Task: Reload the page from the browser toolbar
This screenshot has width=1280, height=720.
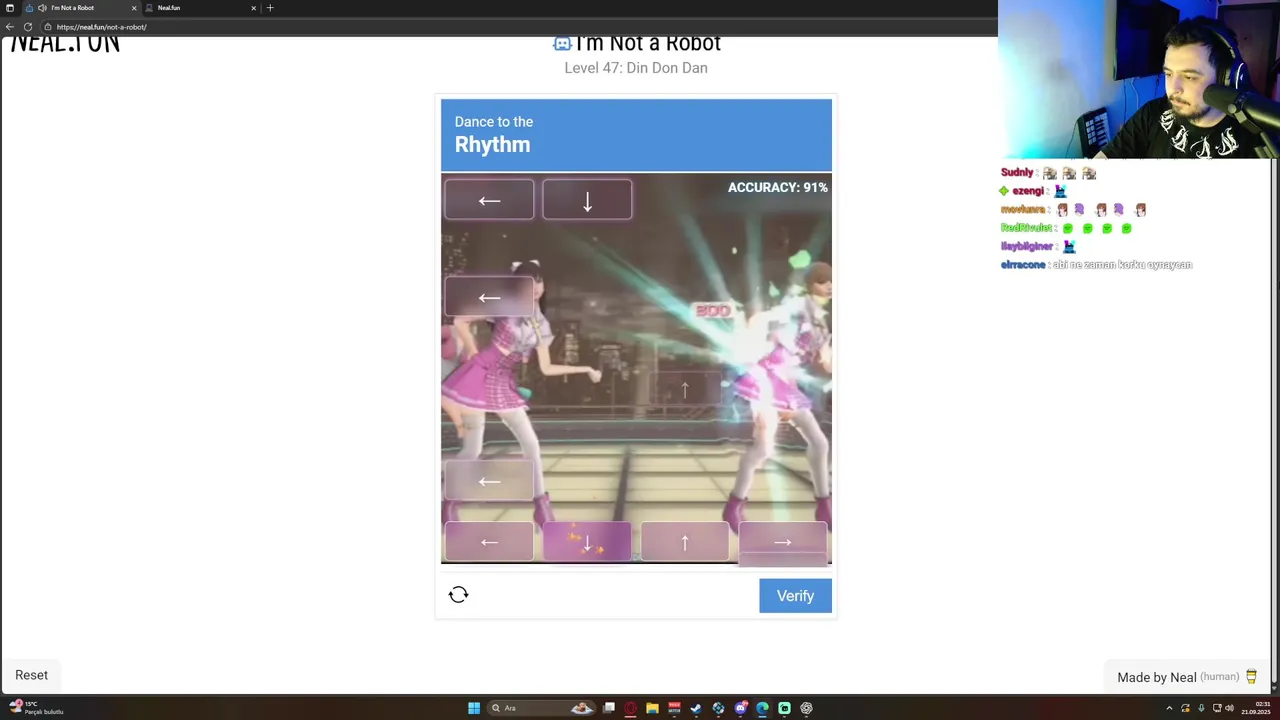Action: (x=28, y=27)
